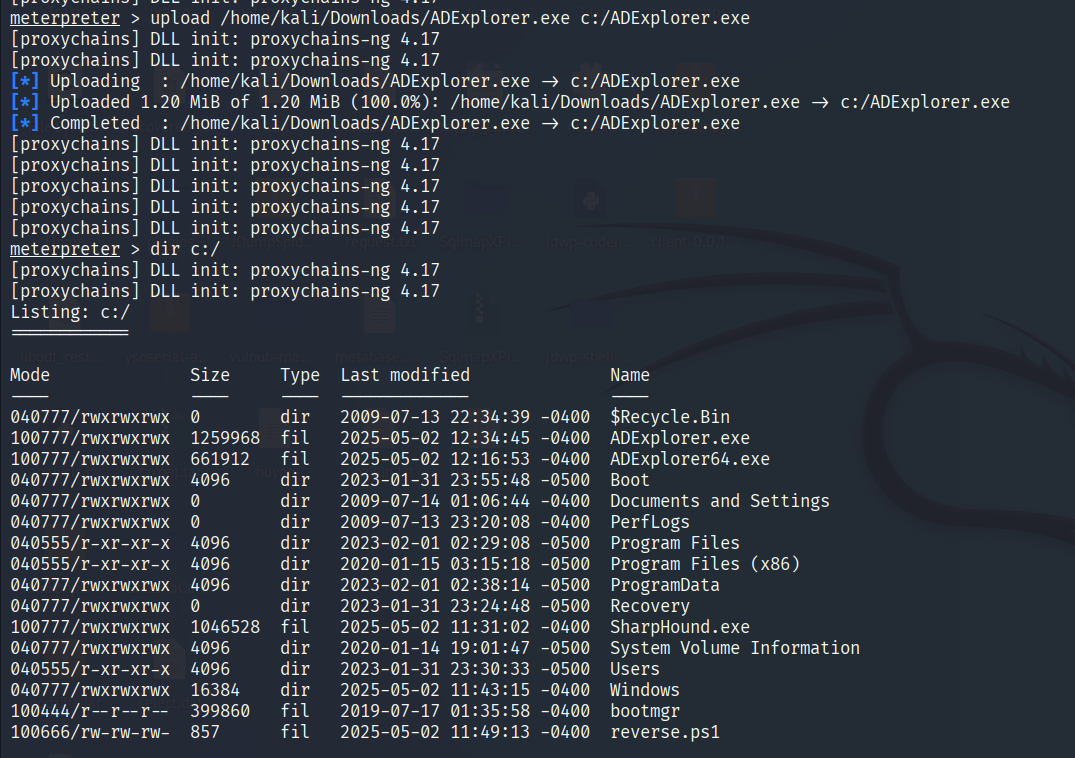Select the SharpHound.exe entry name
The width and height of the screenshot is (1075, 758).
(x=680, y=627)
